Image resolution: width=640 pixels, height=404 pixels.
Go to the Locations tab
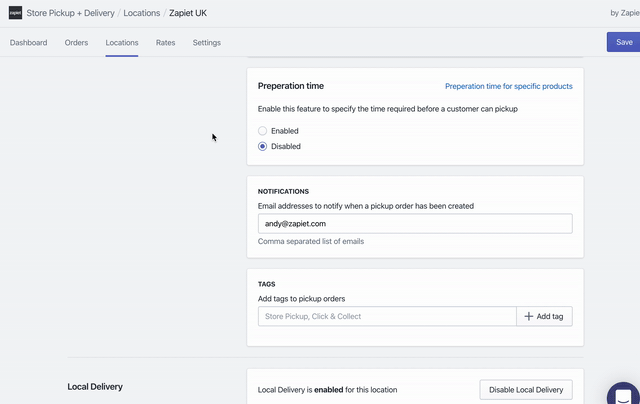click(x=122, y=43)
